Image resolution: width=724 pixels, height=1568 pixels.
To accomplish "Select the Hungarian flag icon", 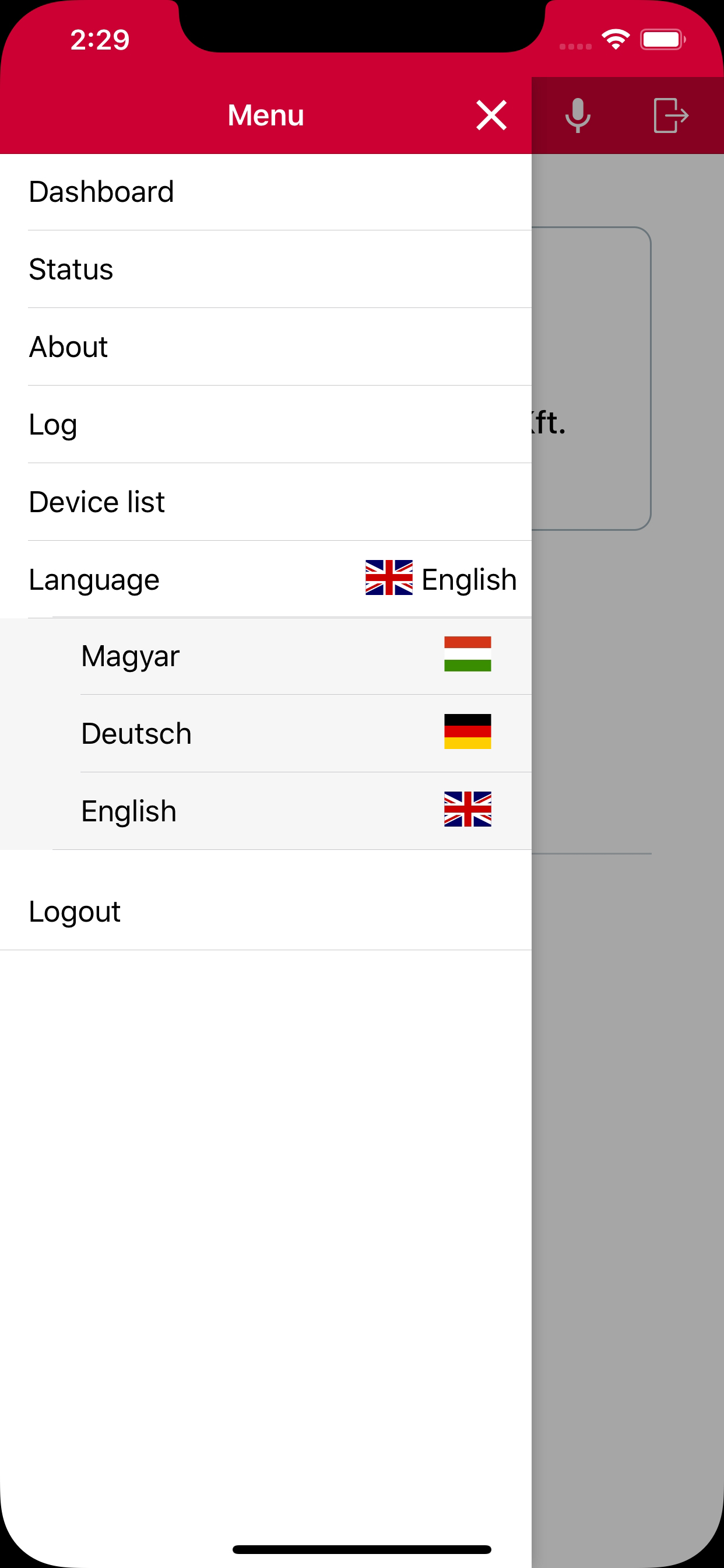I will (468, 654).
